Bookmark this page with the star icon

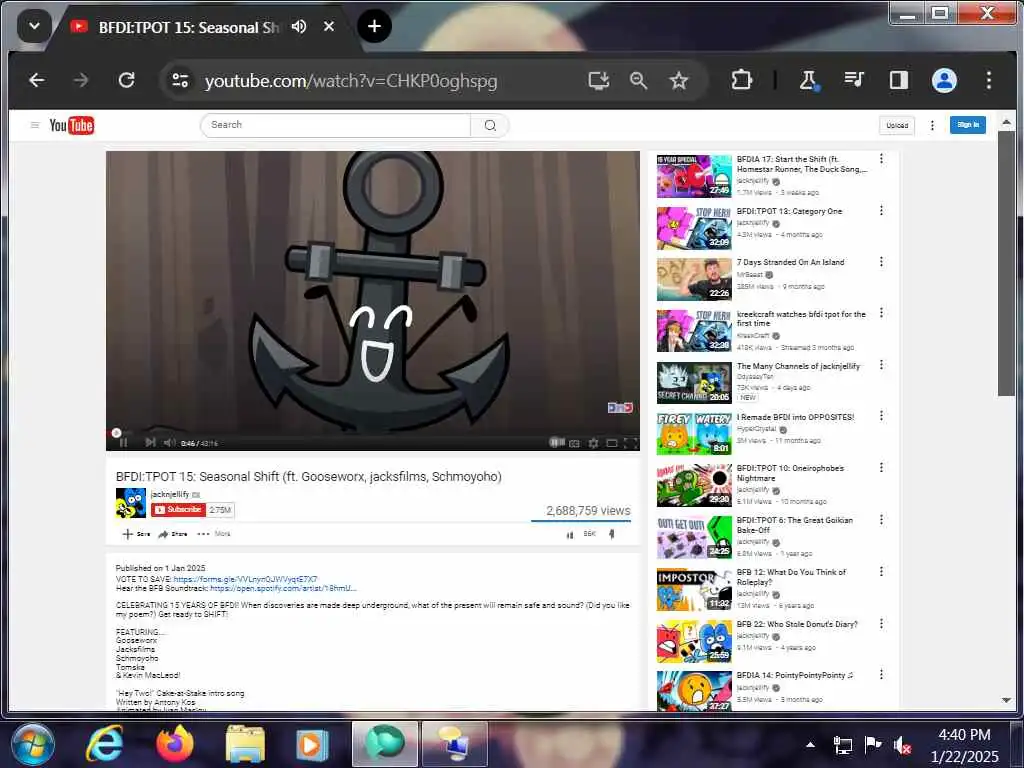pos(679,80)
